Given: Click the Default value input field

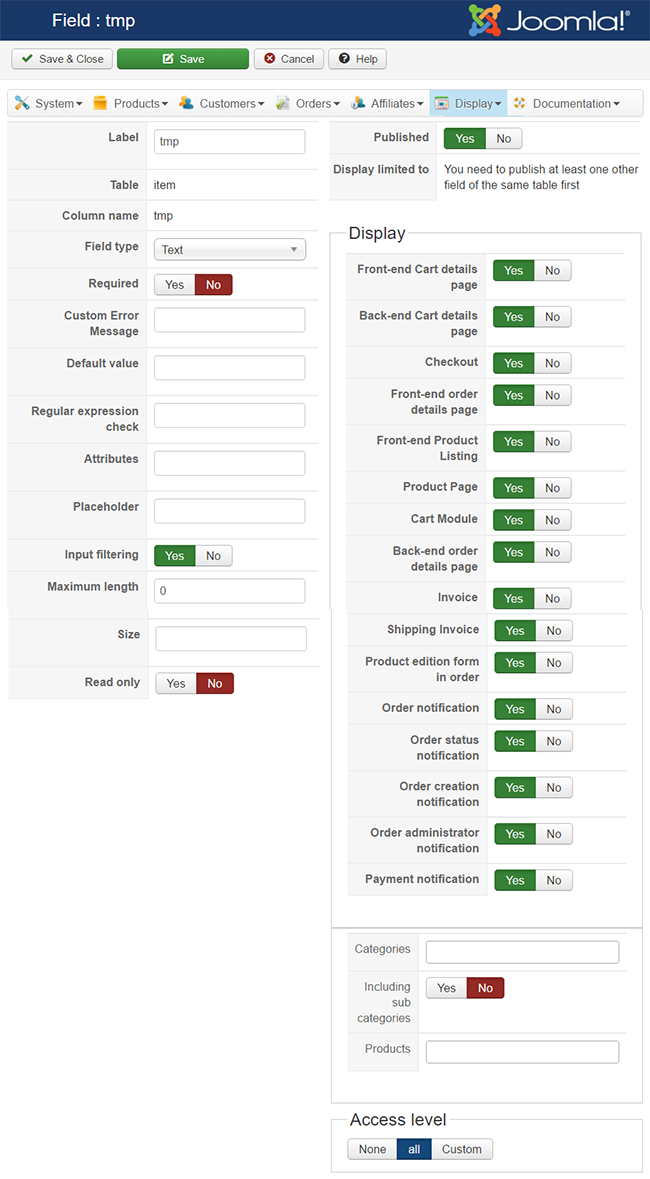Looking at the screenshot, I should coord(229,368).
